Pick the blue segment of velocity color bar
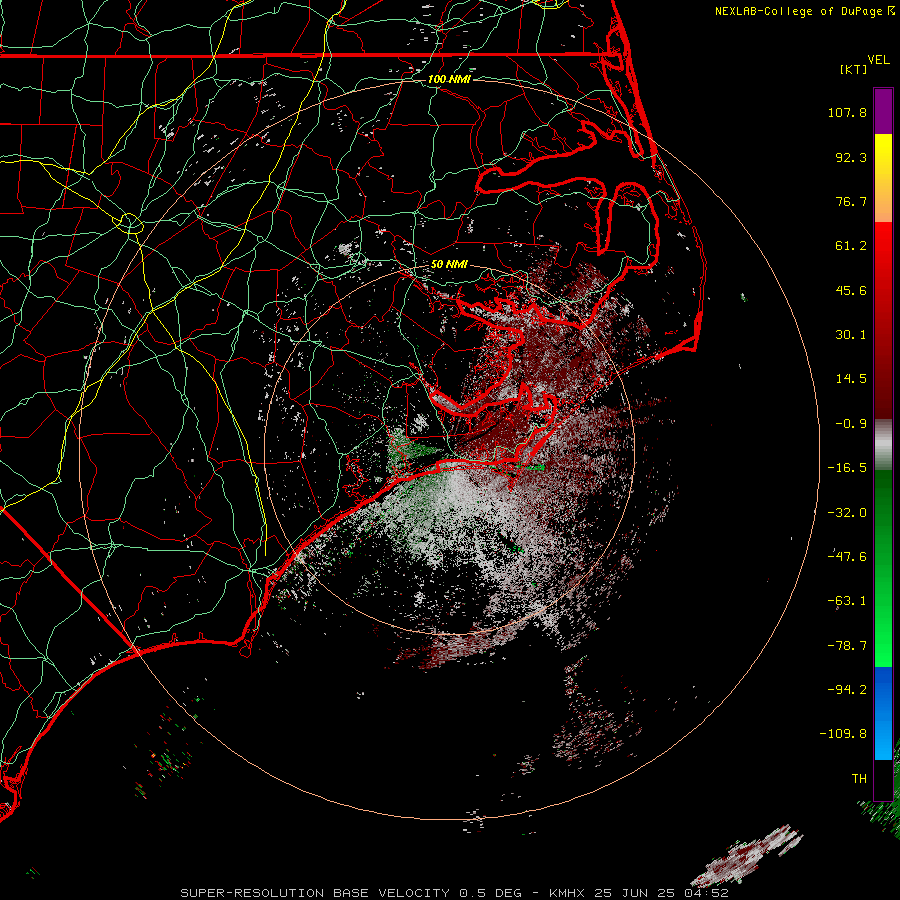 pos(883,713)
